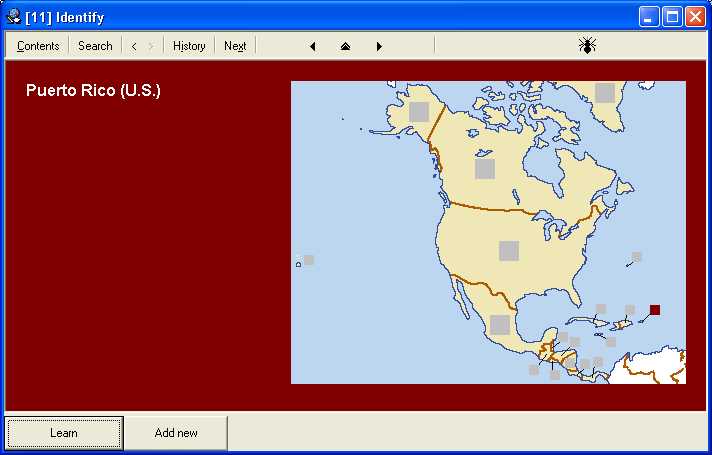Image resolution: width=712 pixels, height=455 pixels.
Task: Click the Bermuda marker in the Atlantic
Action: click(637, 257)
